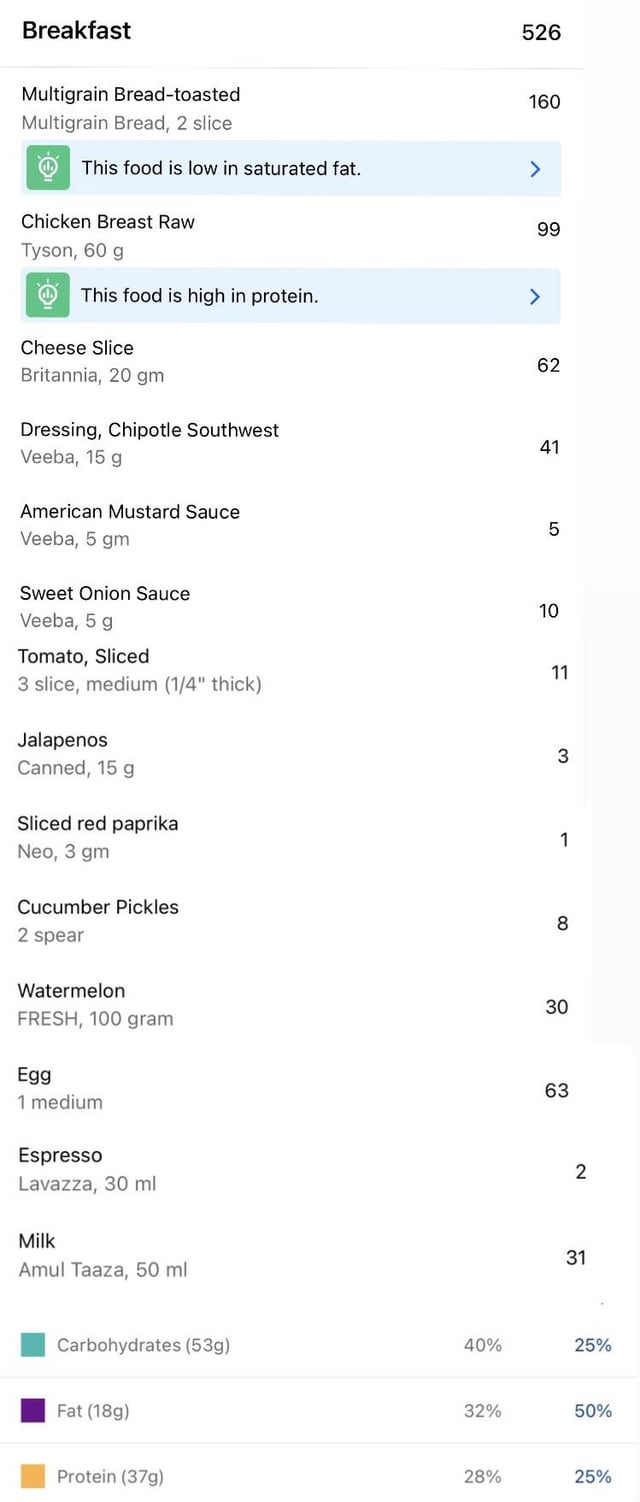The height and width of the screenshot is (1502, 640).
Task: Expand the low saturated fat insight chevron
Action: 535,169
